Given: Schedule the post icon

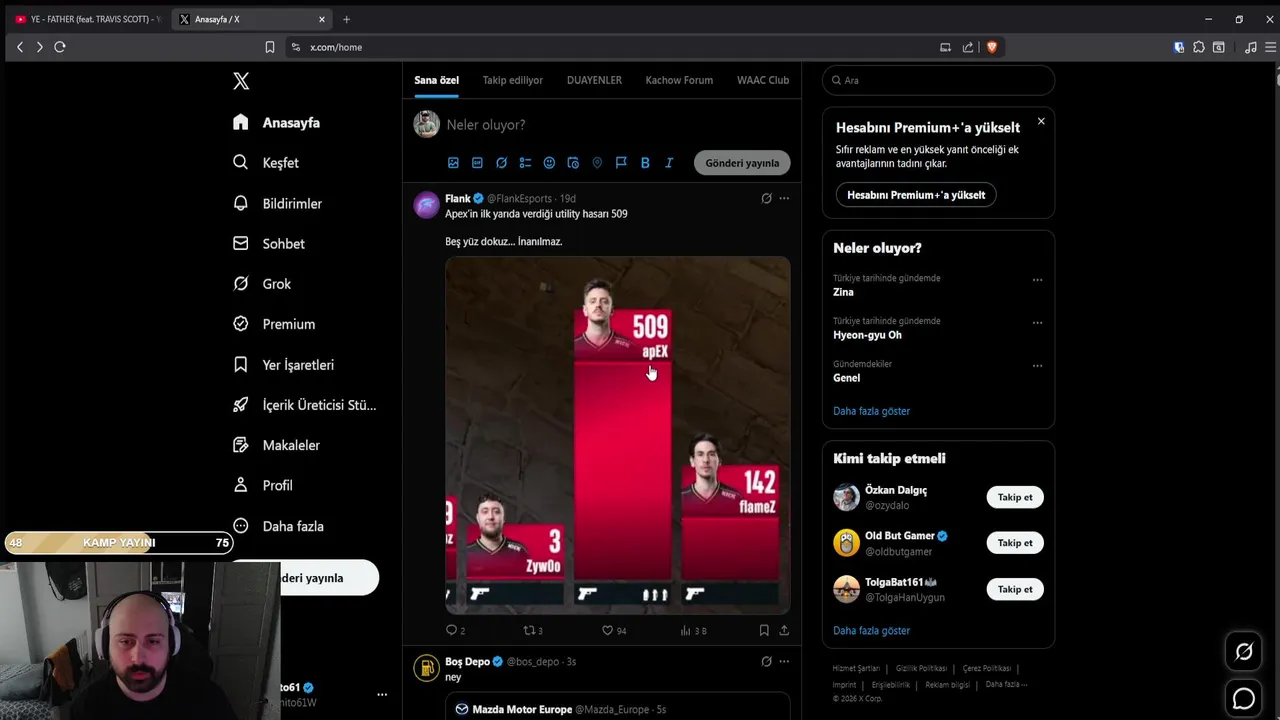Looking at the screenshot, I should click(573, 163).
